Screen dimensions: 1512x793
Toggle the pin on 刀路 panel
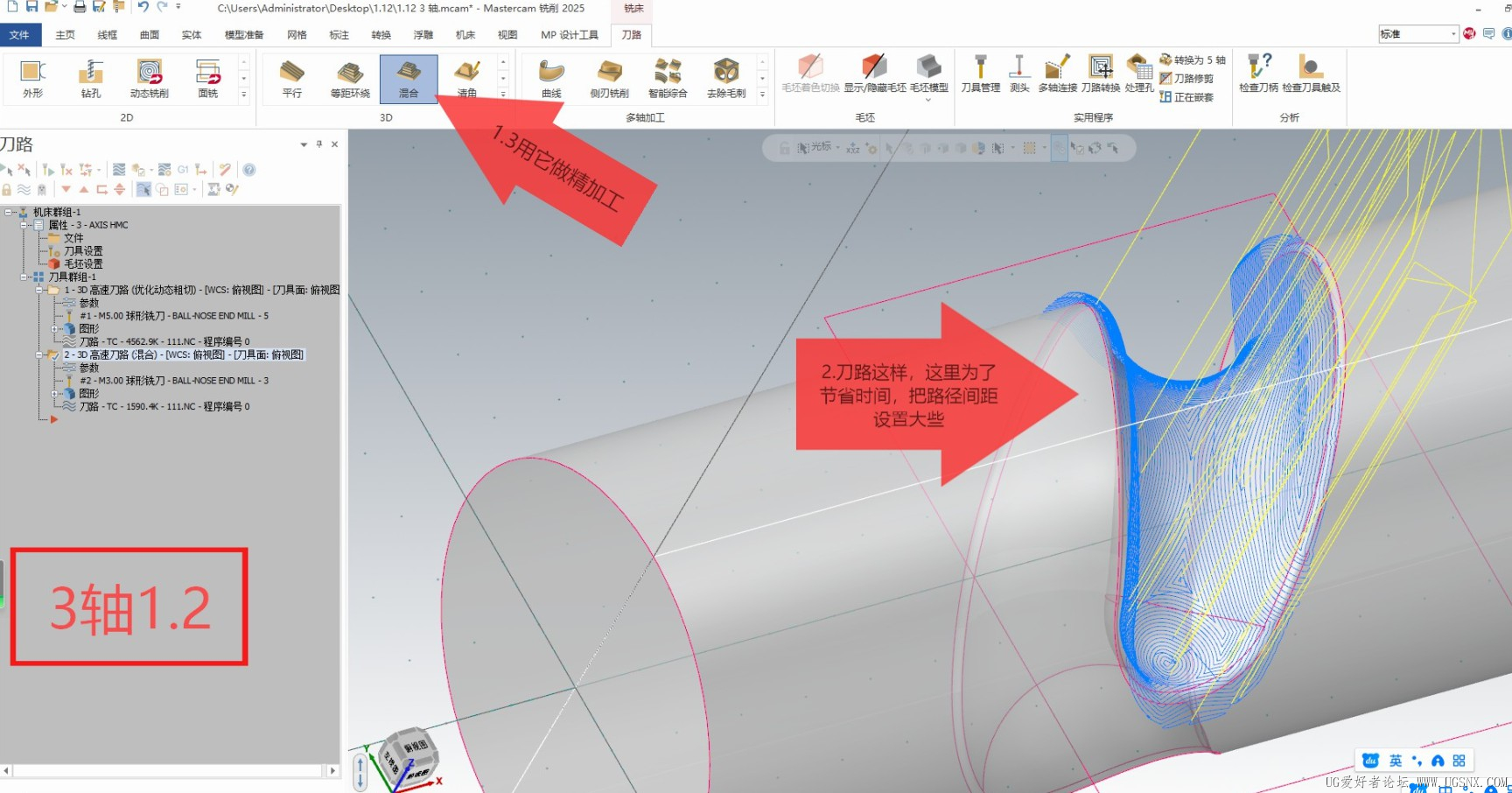(319, 144)
